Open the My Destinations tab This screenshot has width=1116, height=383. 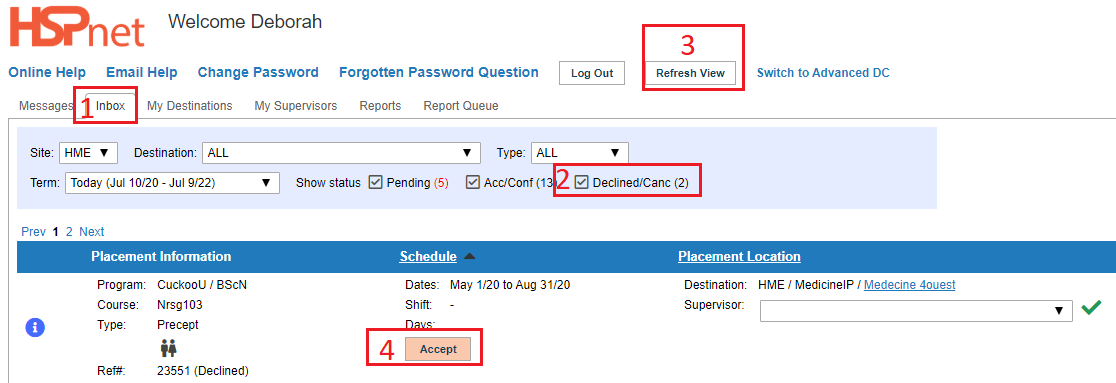click(189, 106)
